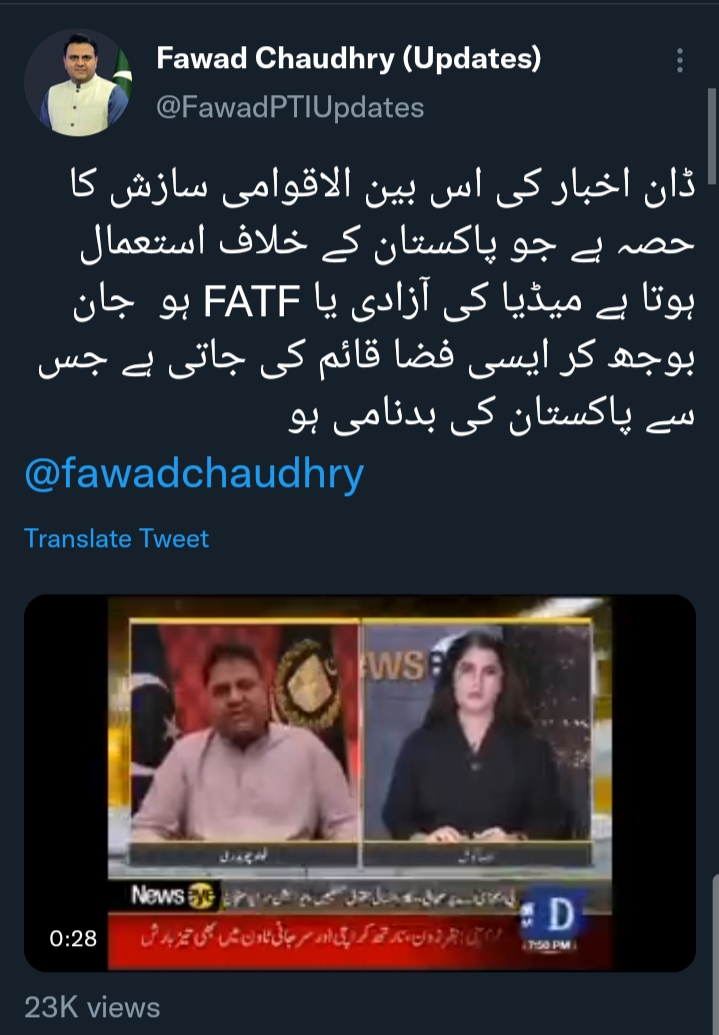Click the FATF word in the tweet
Image resolution: width=719 pixels, height=1035 pixels.
pyautogui.click(x=252, y=302)
